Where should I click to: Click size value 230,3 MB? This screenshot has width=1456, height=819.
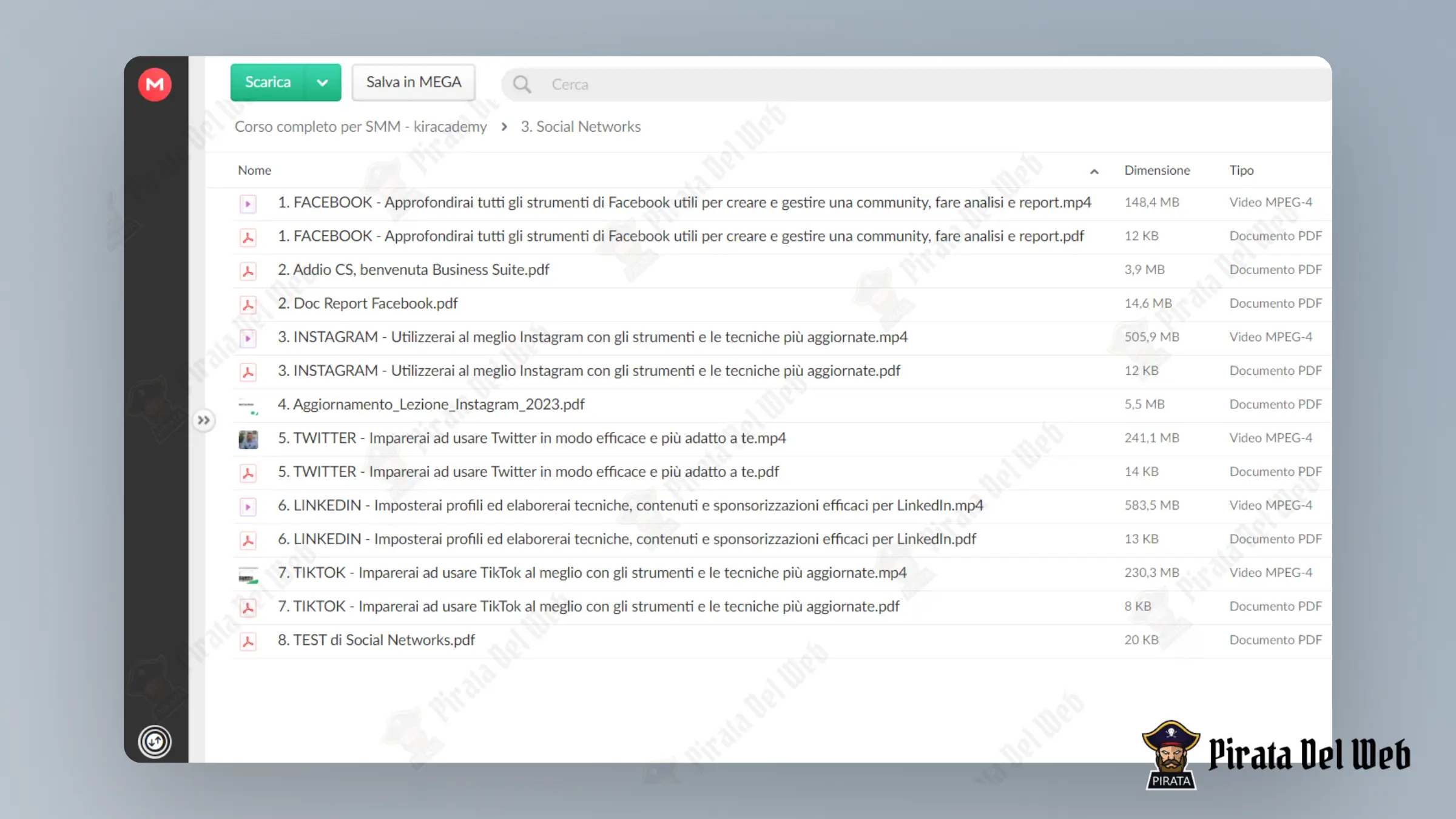pyautogui.click(x=1151, y=573)
